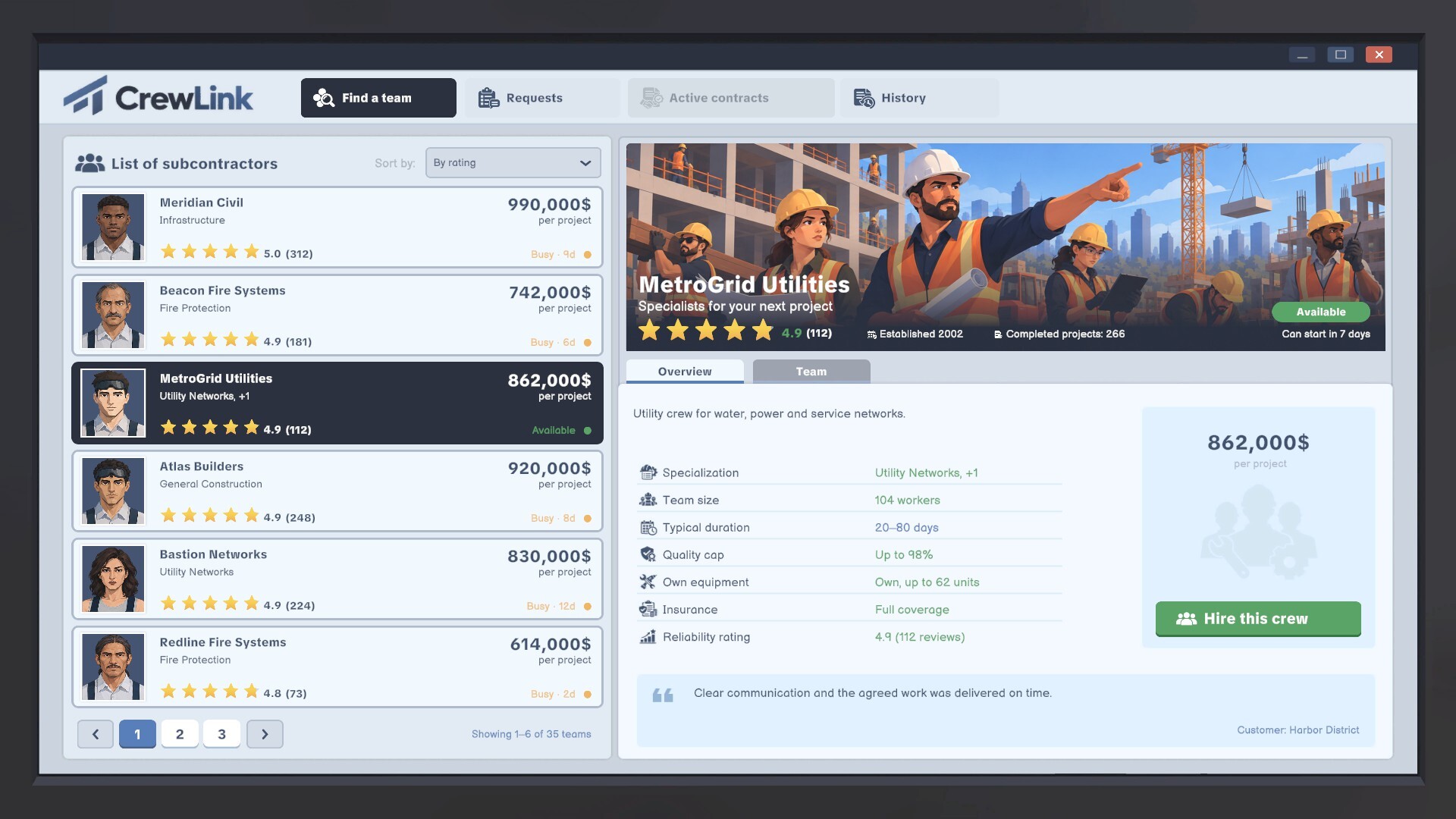Switch to the Team tab

pyautogui.click(x=811, y=372)
